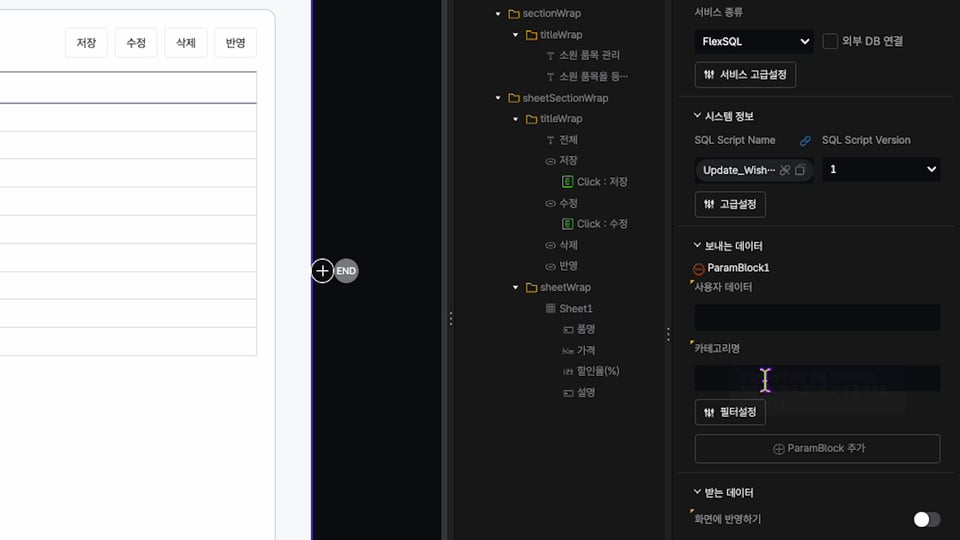Click the column icon beside 할인율(%)
Viewport: 960px width, 540px height.
pyautogui.click(x=568, y=372)
